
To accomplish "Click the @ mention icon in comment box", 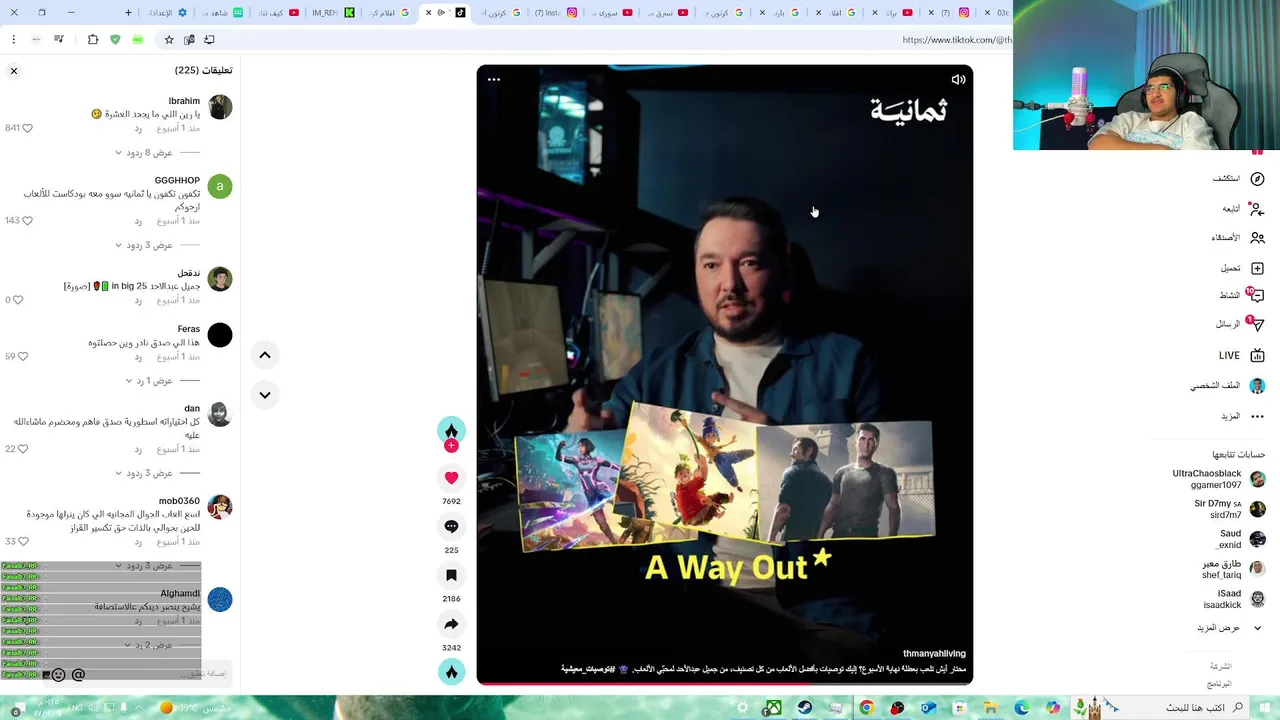I will tap(78, 675).
